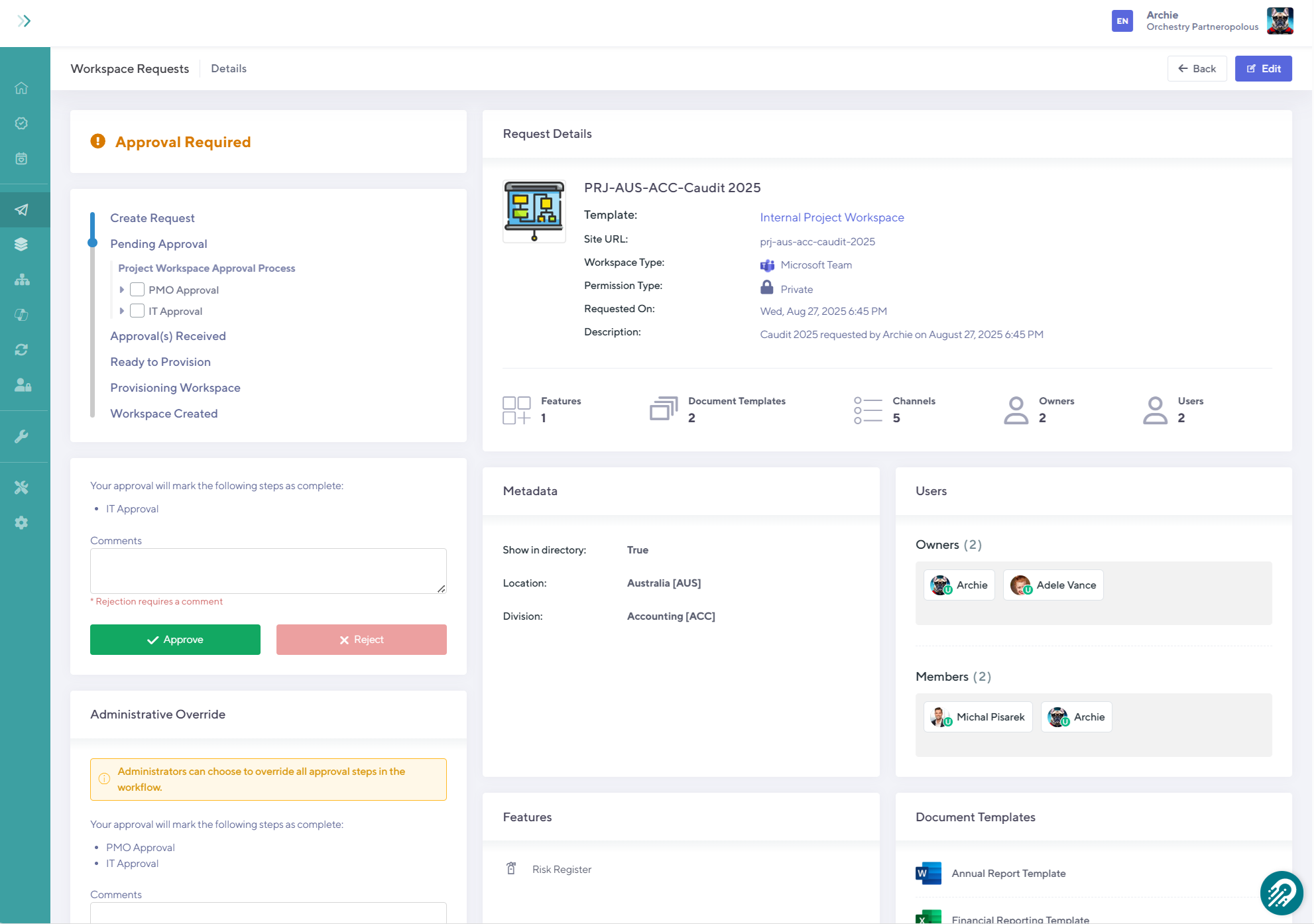1314x924 pixels.
Task: Expand the PMO Approval step details
Action: coord(122,290)
